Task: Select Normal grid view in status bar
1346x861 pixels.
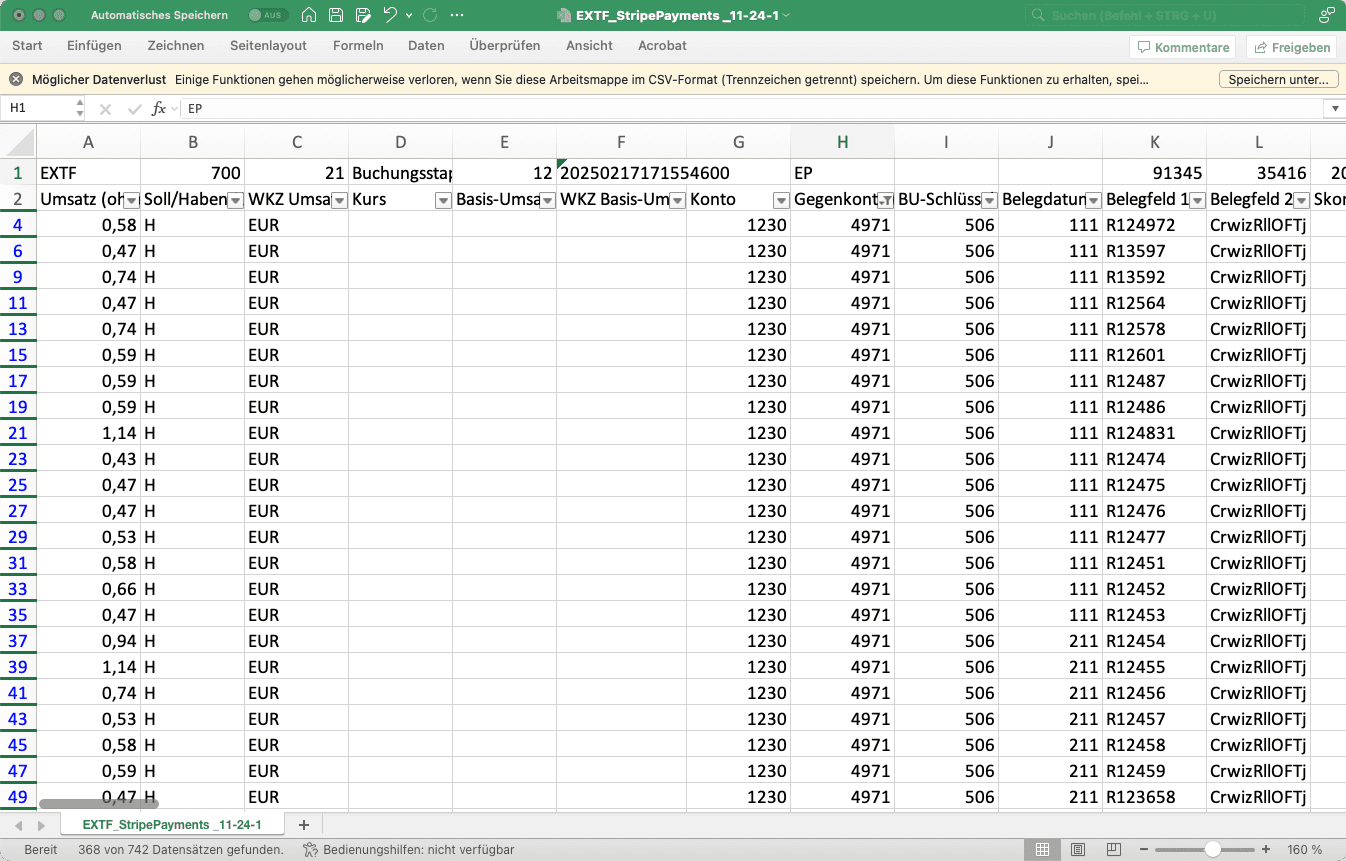Action: coord(1042,849)
